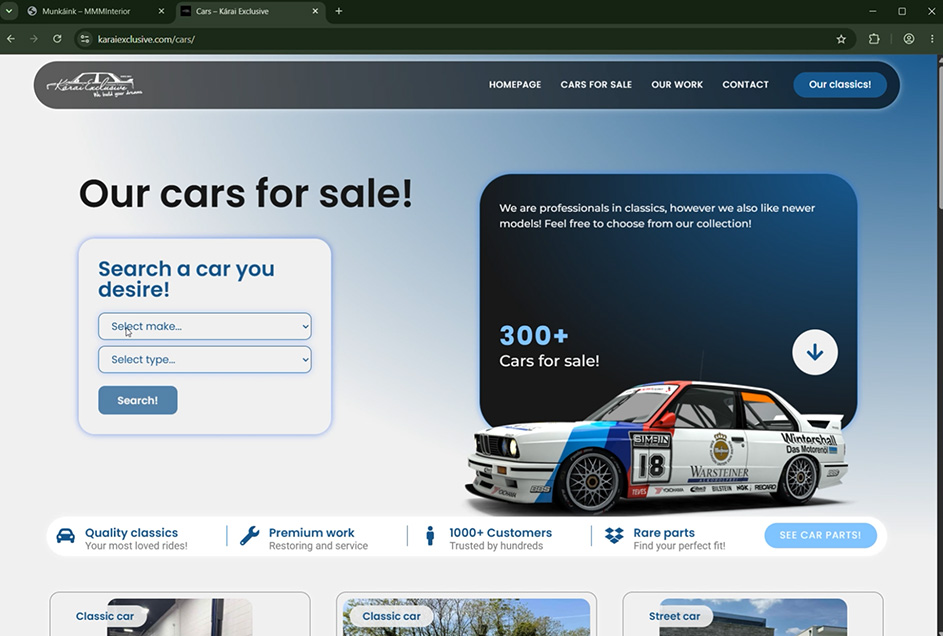View site information icon in address bar
This screenshot has width=943, height=636.
pyautogui.click(x=85, y=39)
